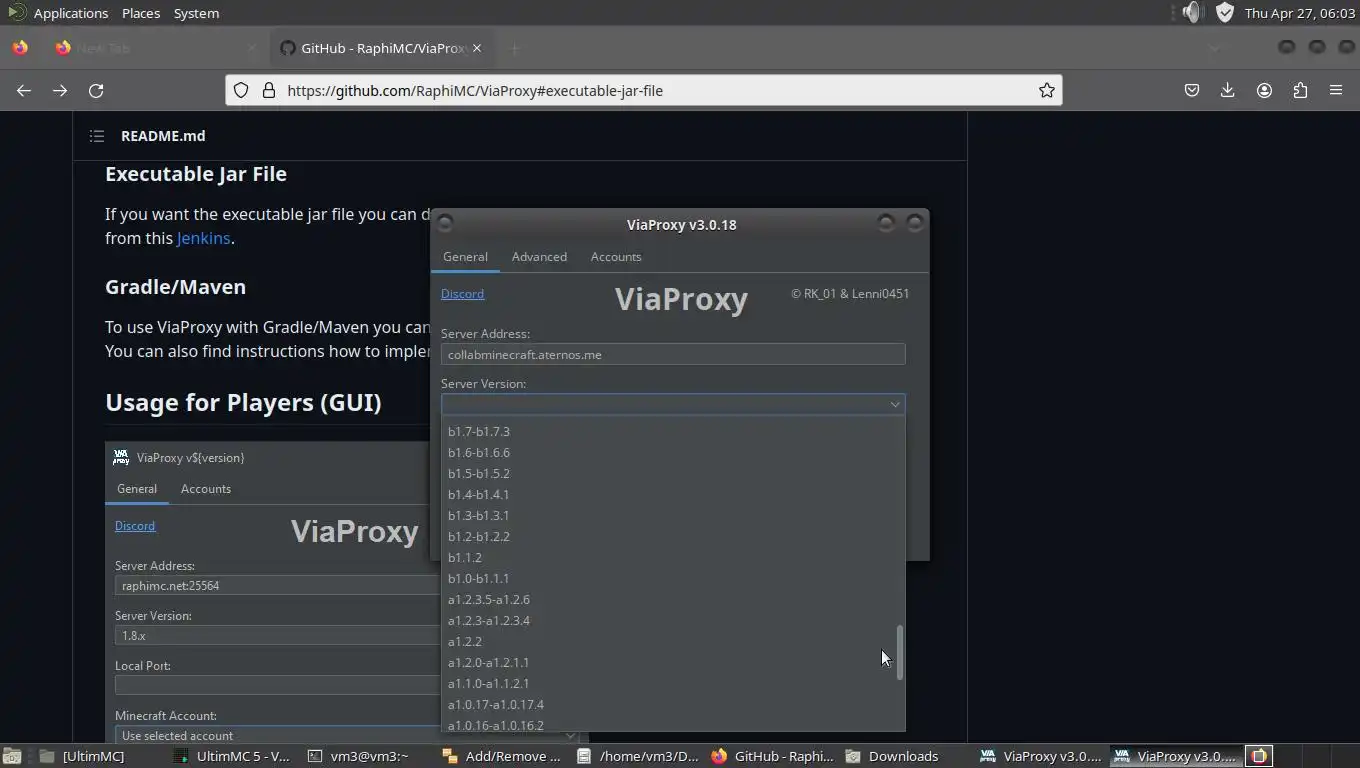Open the GitHub browser tab
The width and height of the screenshot is (1360, 768).
coord(383,48)
